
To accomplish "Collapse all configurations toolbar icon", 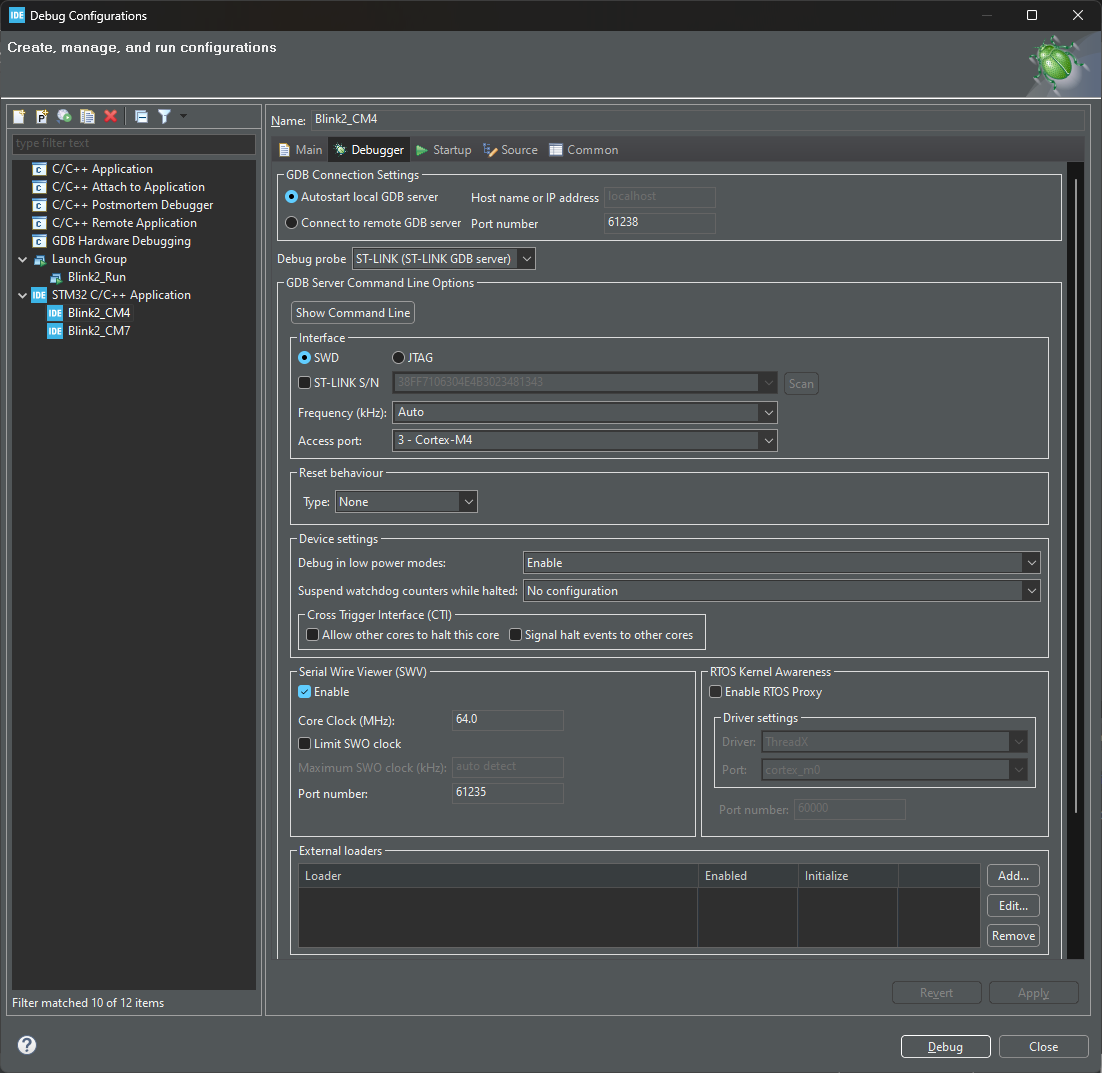I will (x=141, y=117).
